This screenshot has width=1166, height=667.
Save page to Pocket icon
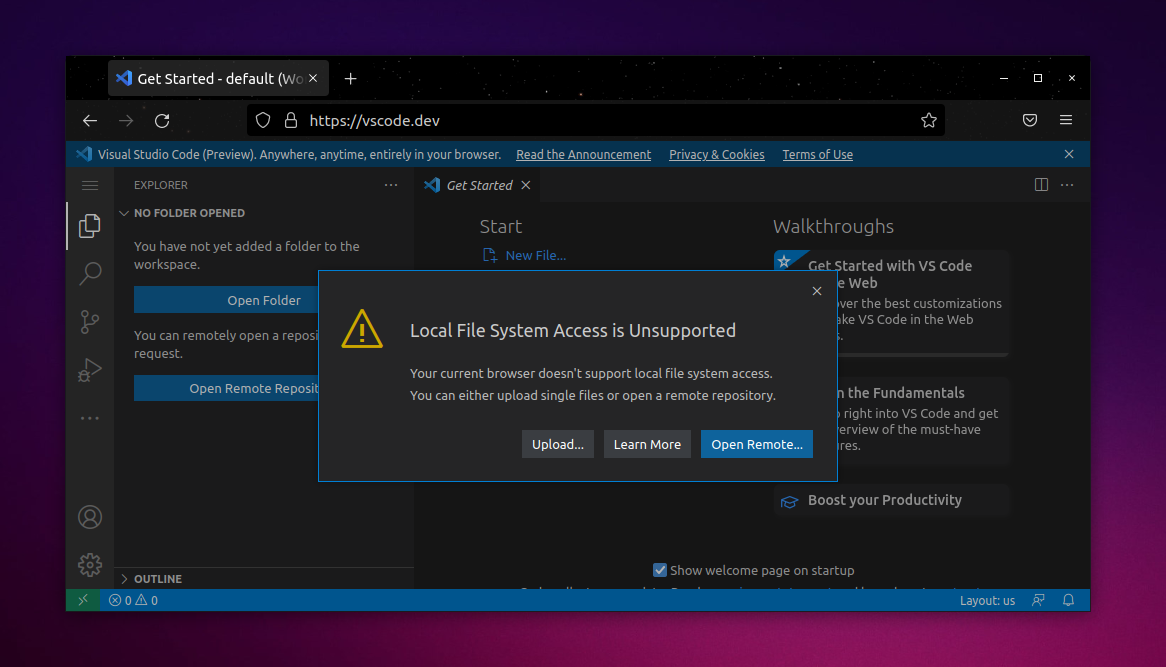(1030, 120)
